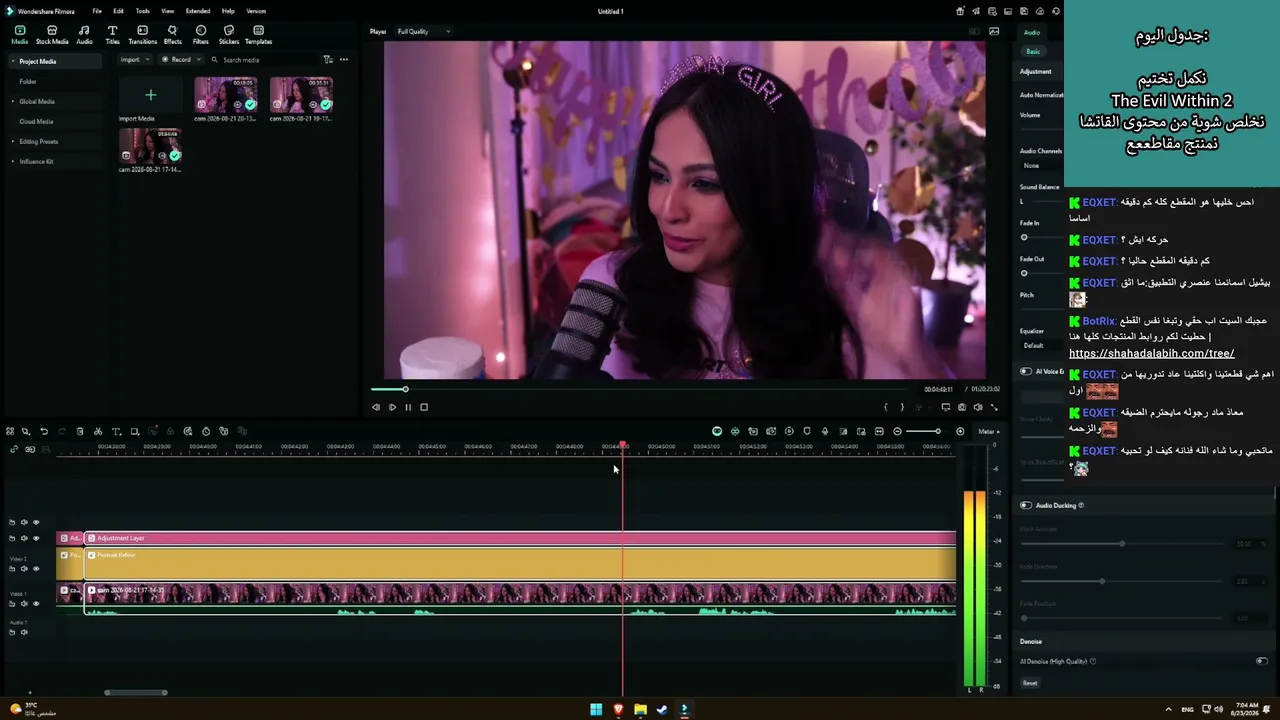Adjust the Fade In slider handle
This screenshot has height=720, width=1280.
coord(1024,237)
